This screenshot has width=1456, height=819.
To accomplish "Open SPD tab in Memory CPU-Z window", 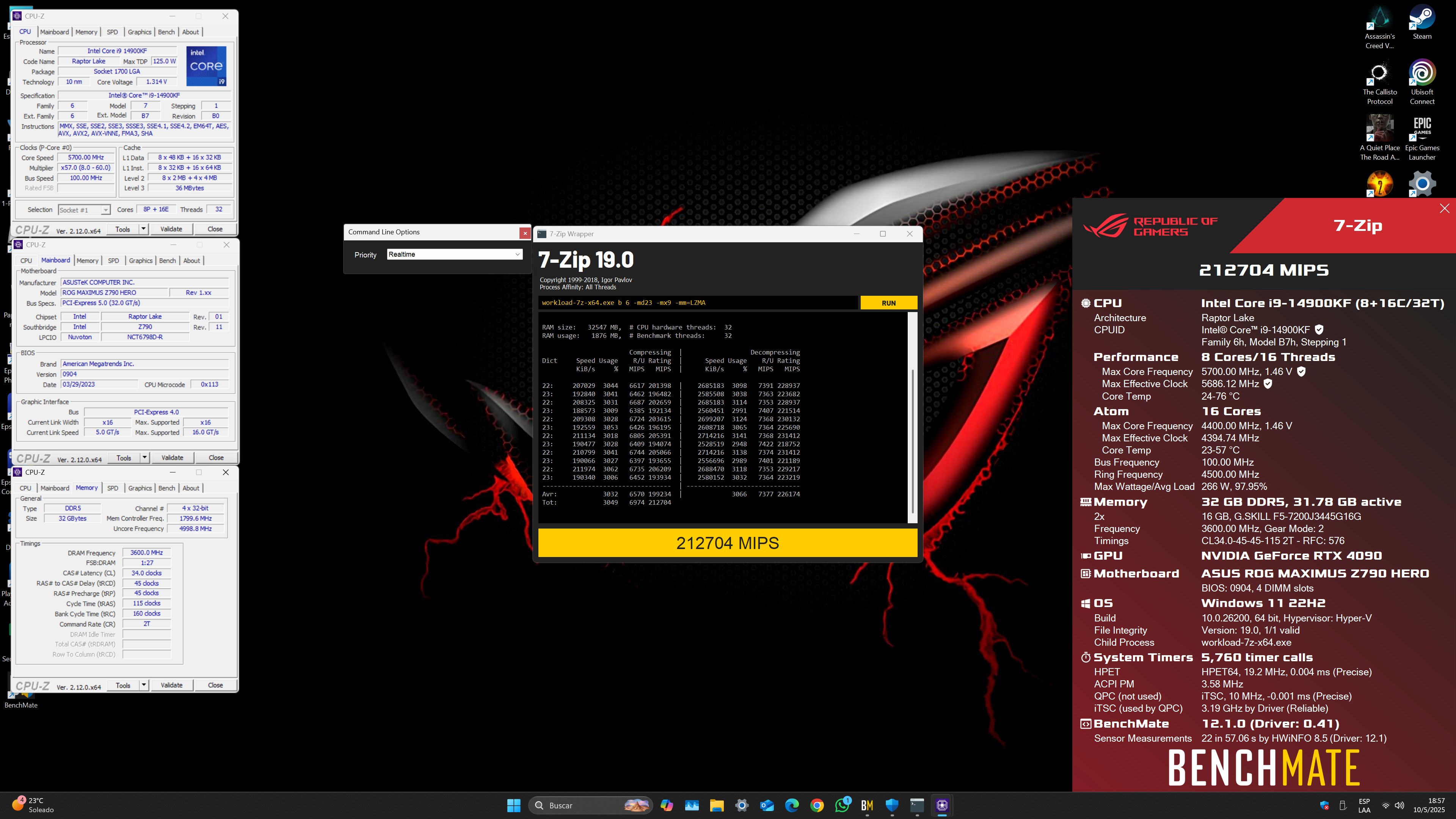I will (113, 488).
